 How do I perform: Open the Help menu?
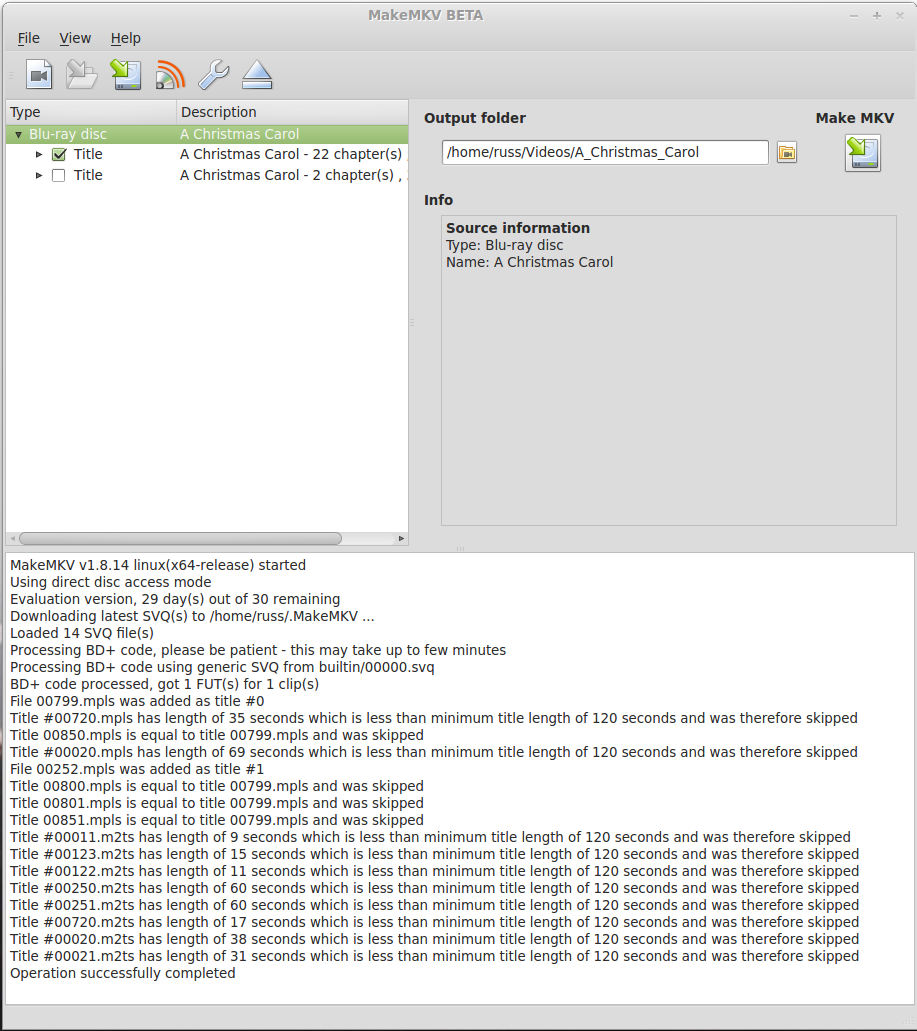[126, 38]
